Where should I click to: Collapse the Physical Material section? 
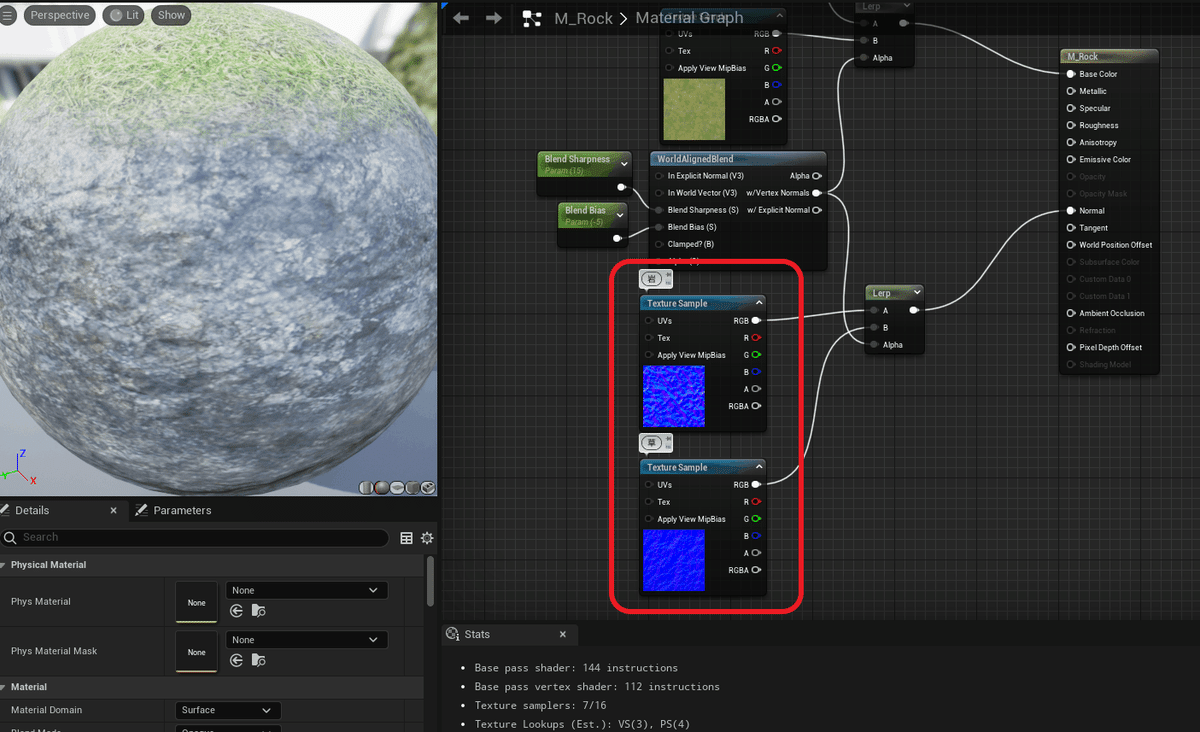[4, 565]
